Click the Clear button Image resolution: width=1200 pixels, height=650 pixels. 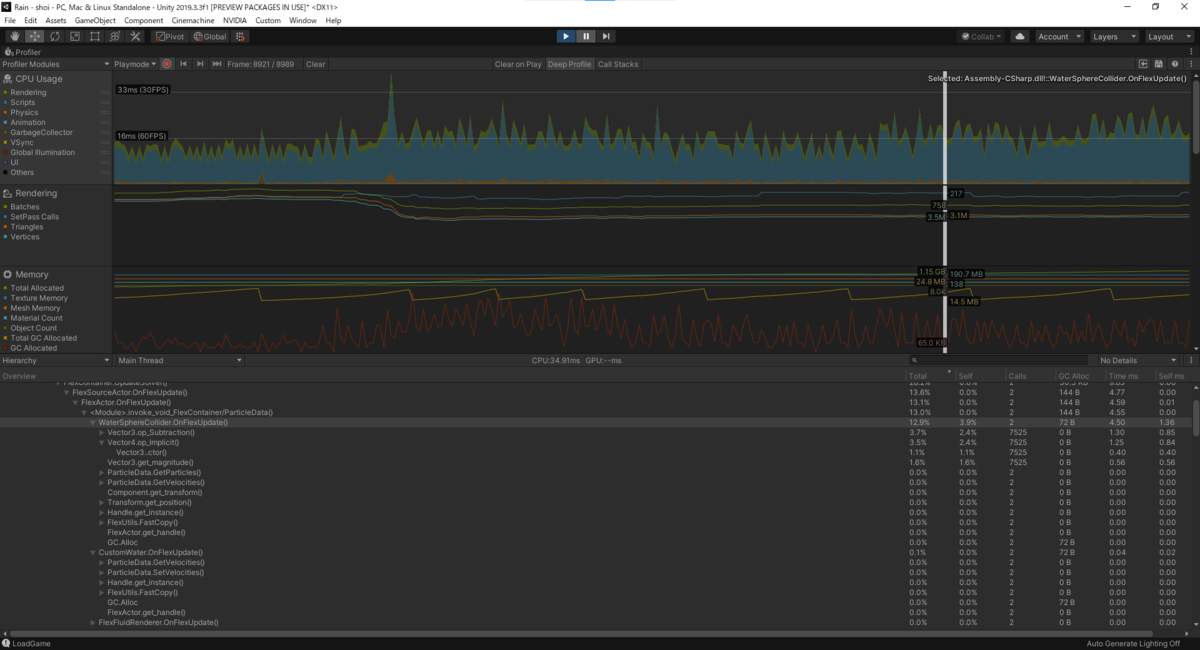[315, 64]
